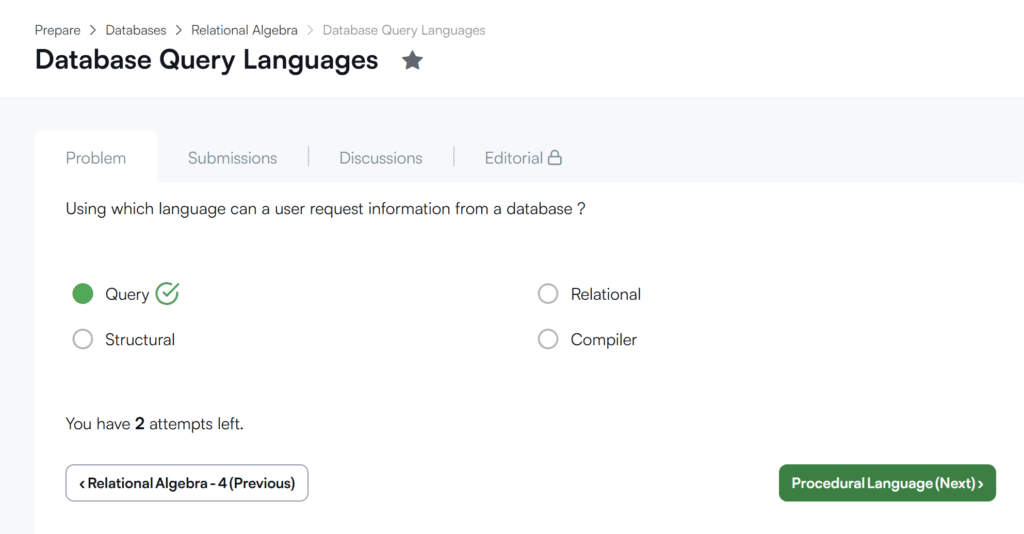This screenshot has height=534, width=1024.
Task: Open the Relational Algebra breadcrumb link
Action: click(244, 30)
